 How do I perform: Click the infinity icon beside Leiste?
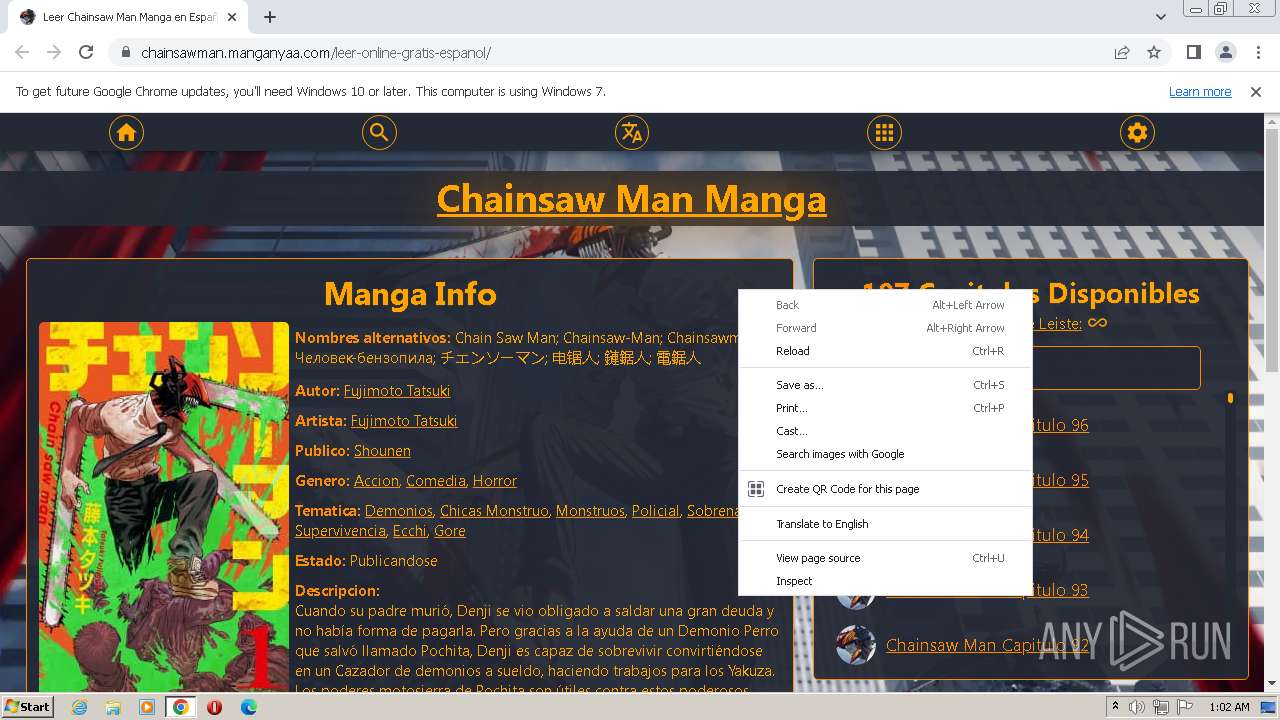[1097, 323]
